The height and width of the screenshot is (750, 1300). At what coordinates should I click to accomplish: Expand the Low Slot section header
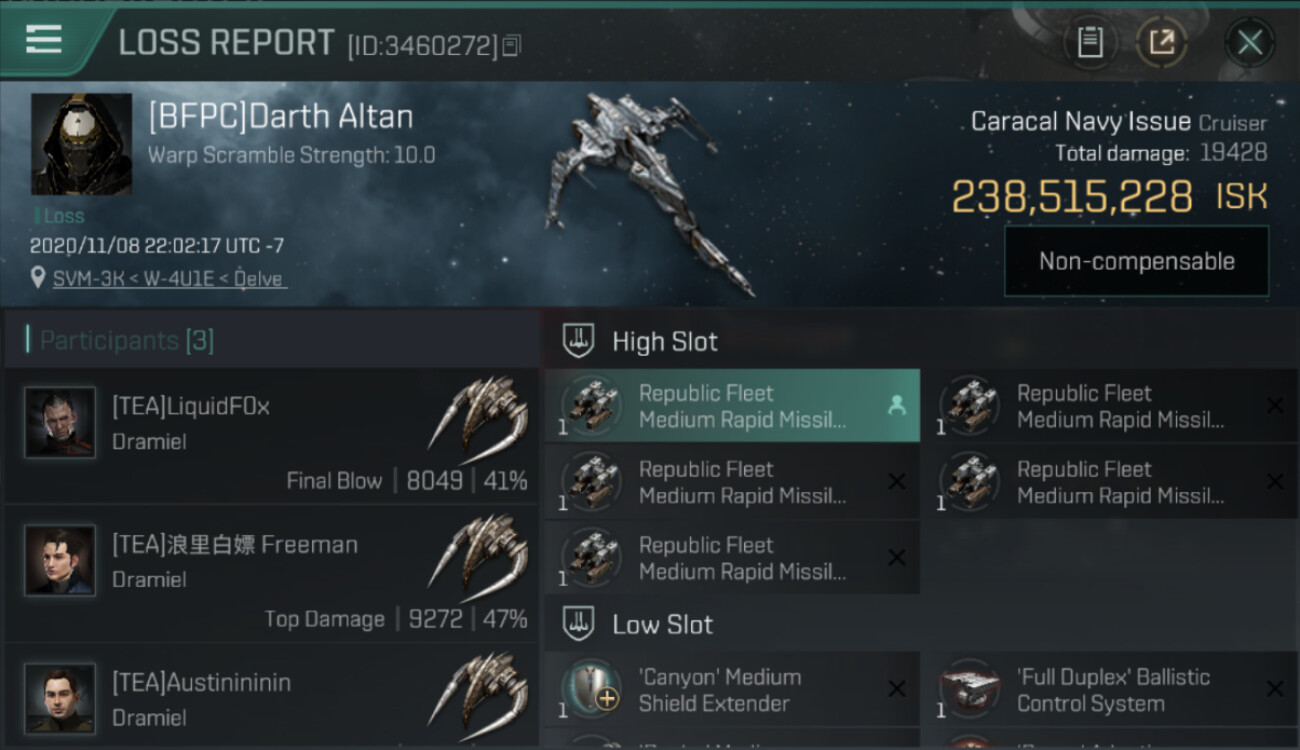click(662, 625)
